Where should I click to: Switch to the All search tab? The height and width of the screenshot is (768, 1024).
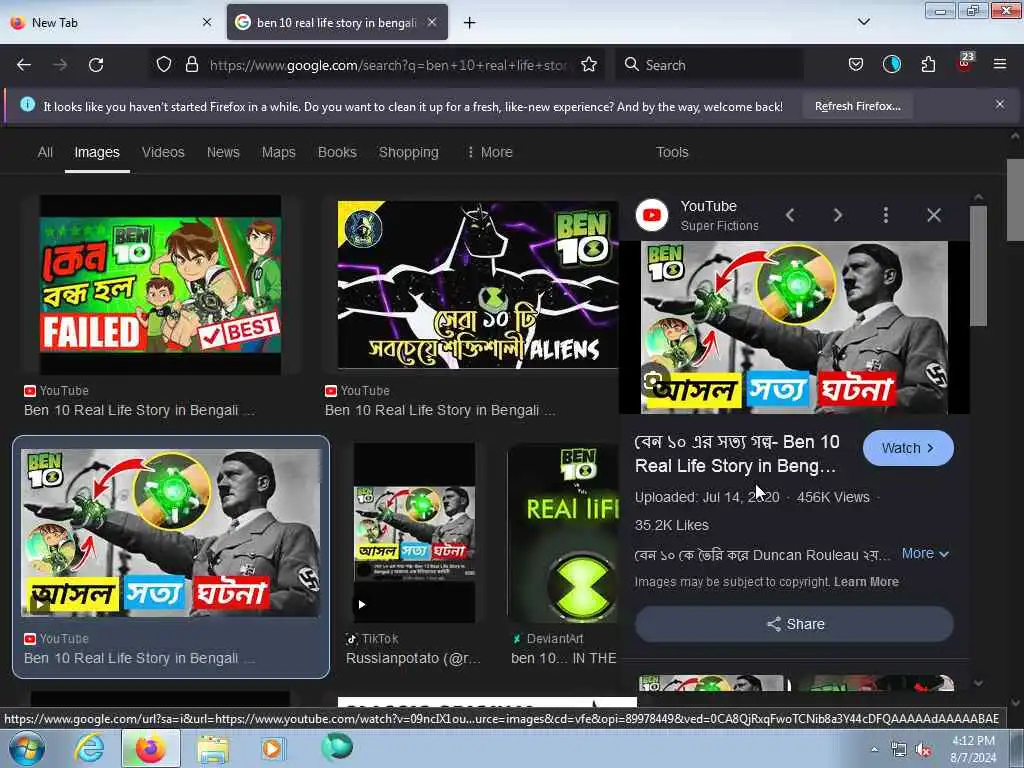(x=45, y=152)
